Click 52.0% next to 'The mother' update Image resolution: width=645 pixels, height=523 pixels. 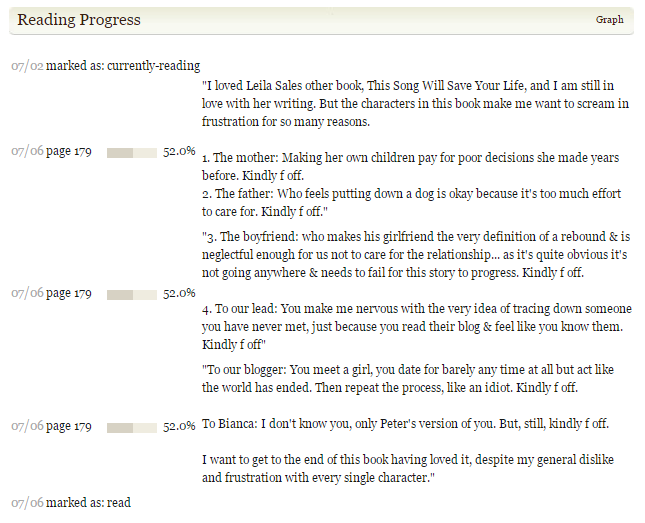click(179, 151)
